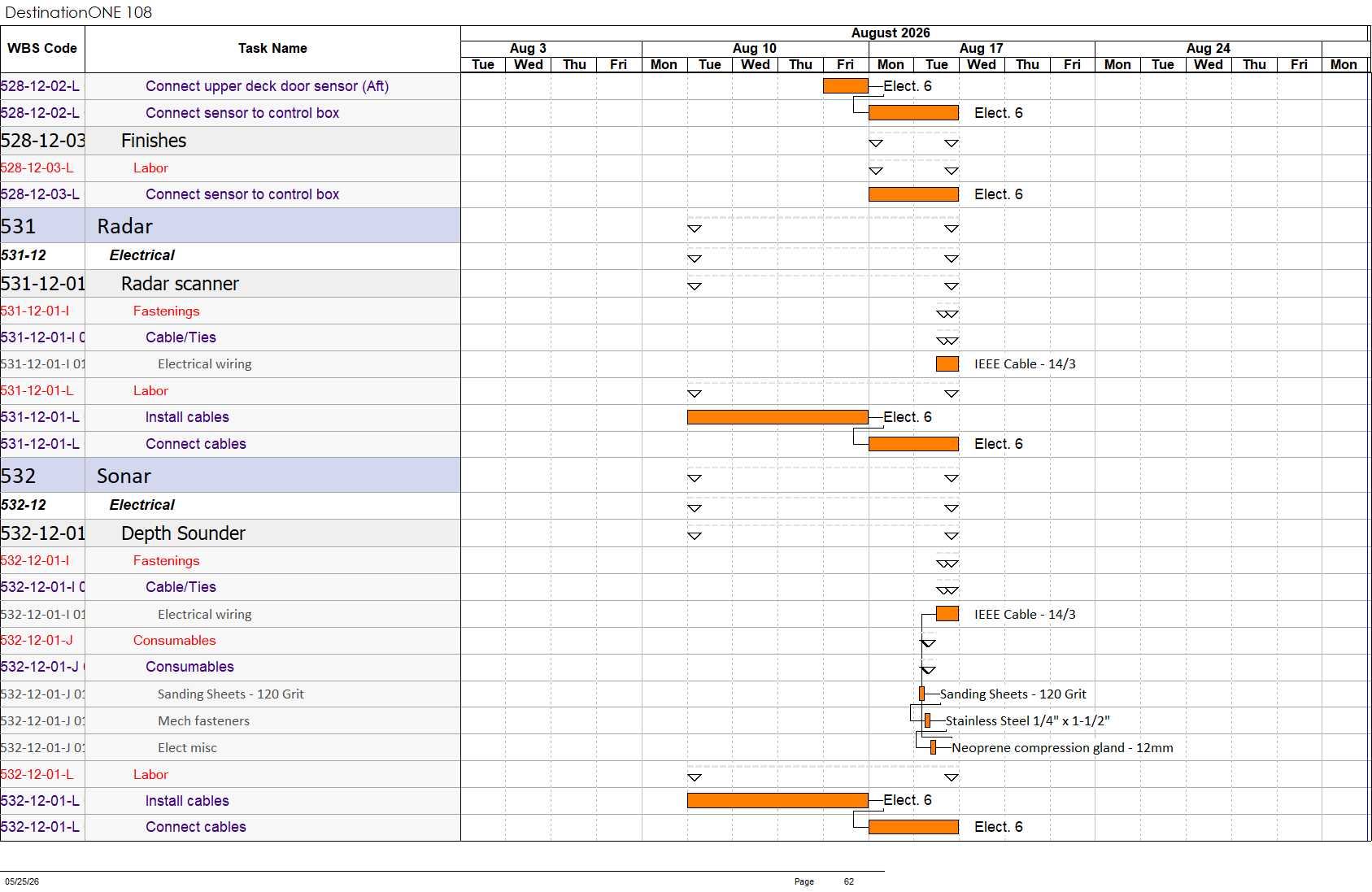Click the Radar row start summary triangle
1372x892 pixels.
[x=695, y=228]
